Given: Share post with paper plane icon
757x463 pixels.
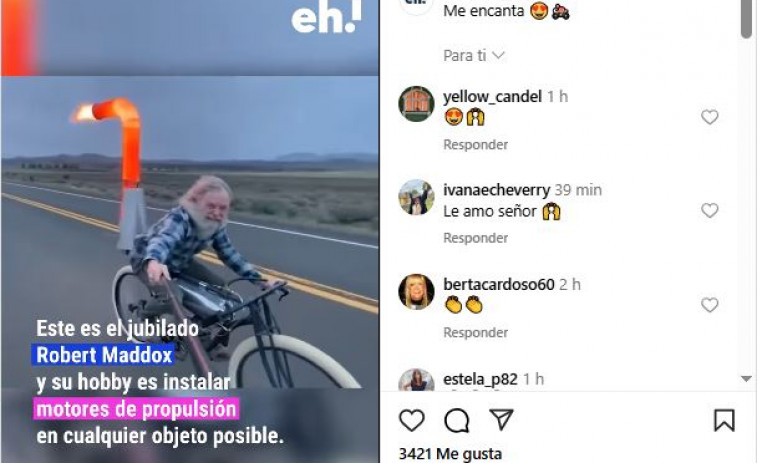Looking at the screenshot, I should tap(502, 420).
